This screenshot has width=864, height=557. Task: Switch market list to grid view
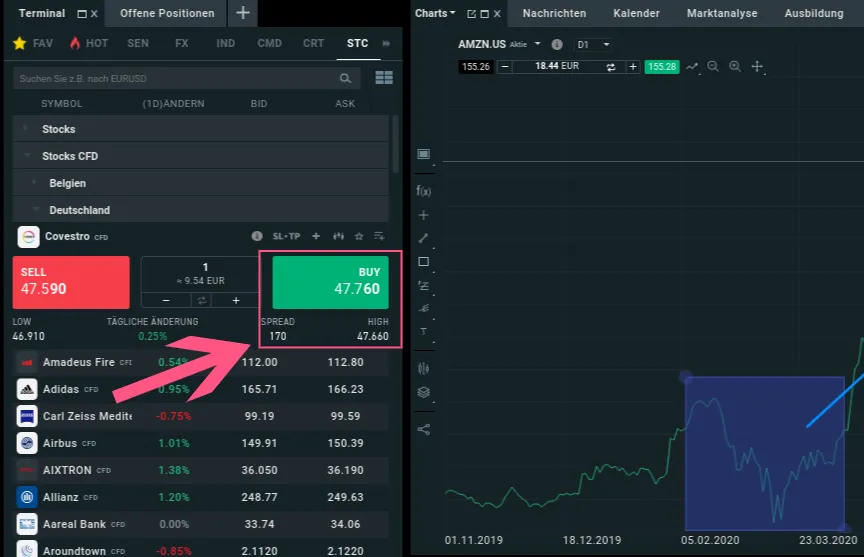384,78
